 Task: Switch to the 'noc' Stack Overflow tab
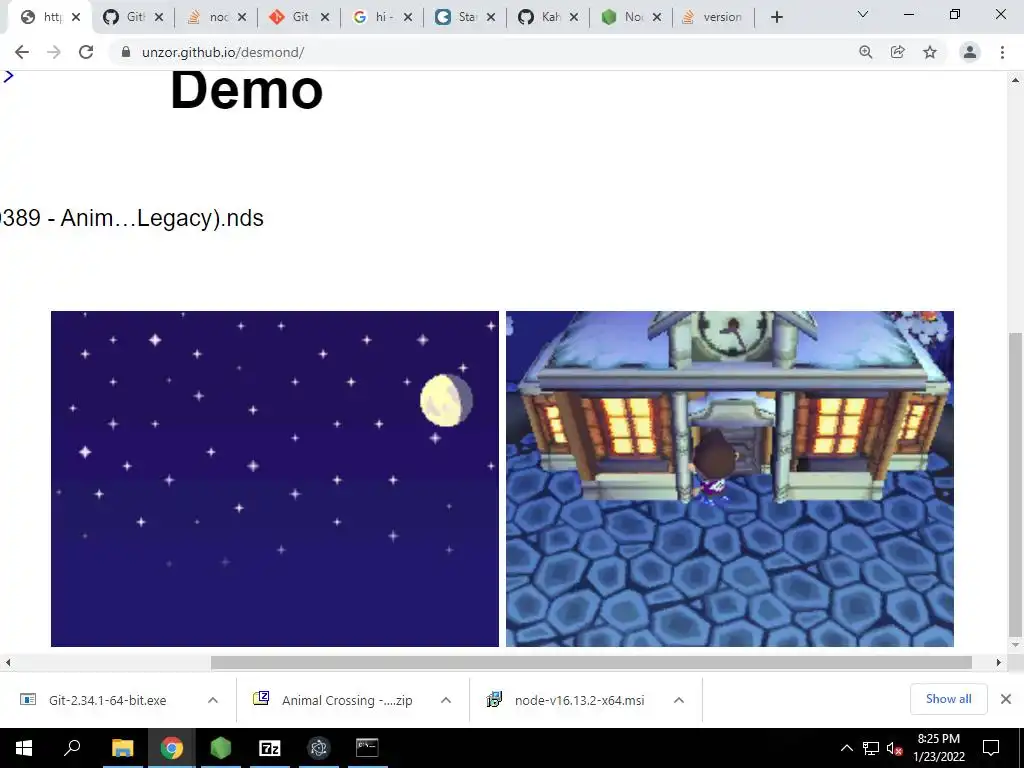pyautogui.click(x=216, y=17)
